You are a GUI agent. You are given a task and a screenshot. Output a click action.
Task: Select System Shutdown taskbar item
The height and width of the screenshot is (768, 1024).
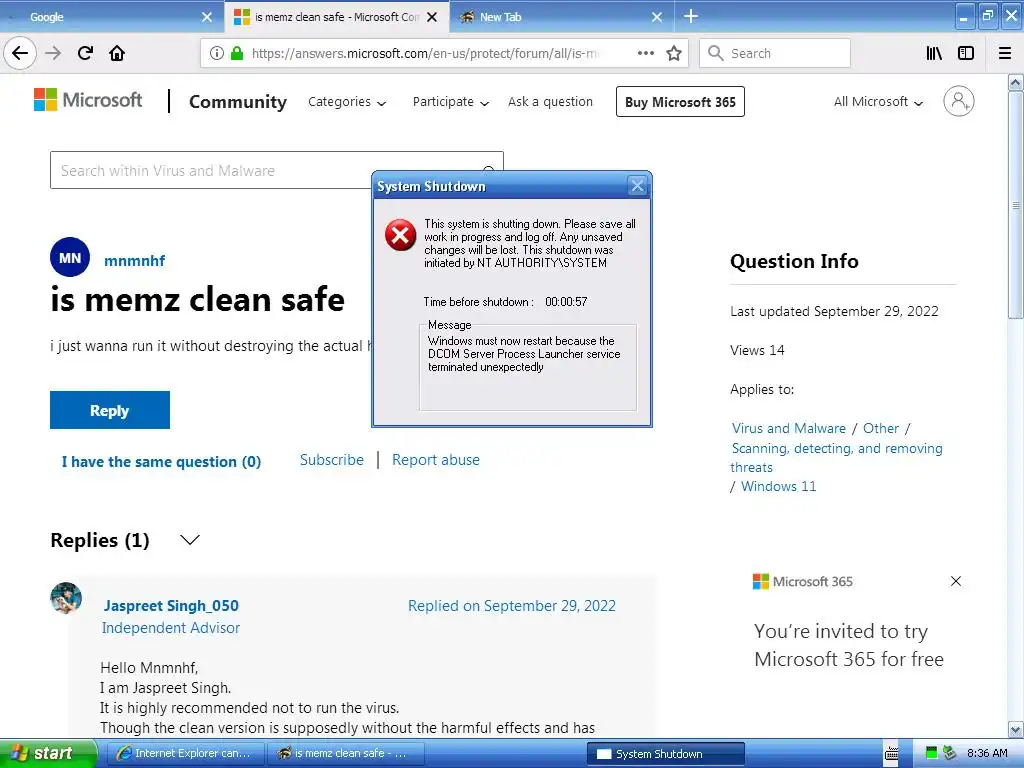pos(665,754)
